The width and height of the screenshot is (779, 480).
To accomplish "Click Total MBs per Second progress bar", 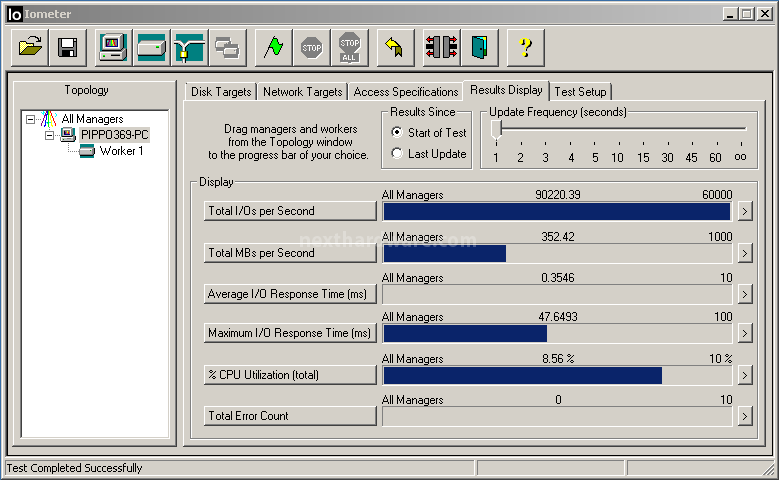I will [x=557, y=253].
